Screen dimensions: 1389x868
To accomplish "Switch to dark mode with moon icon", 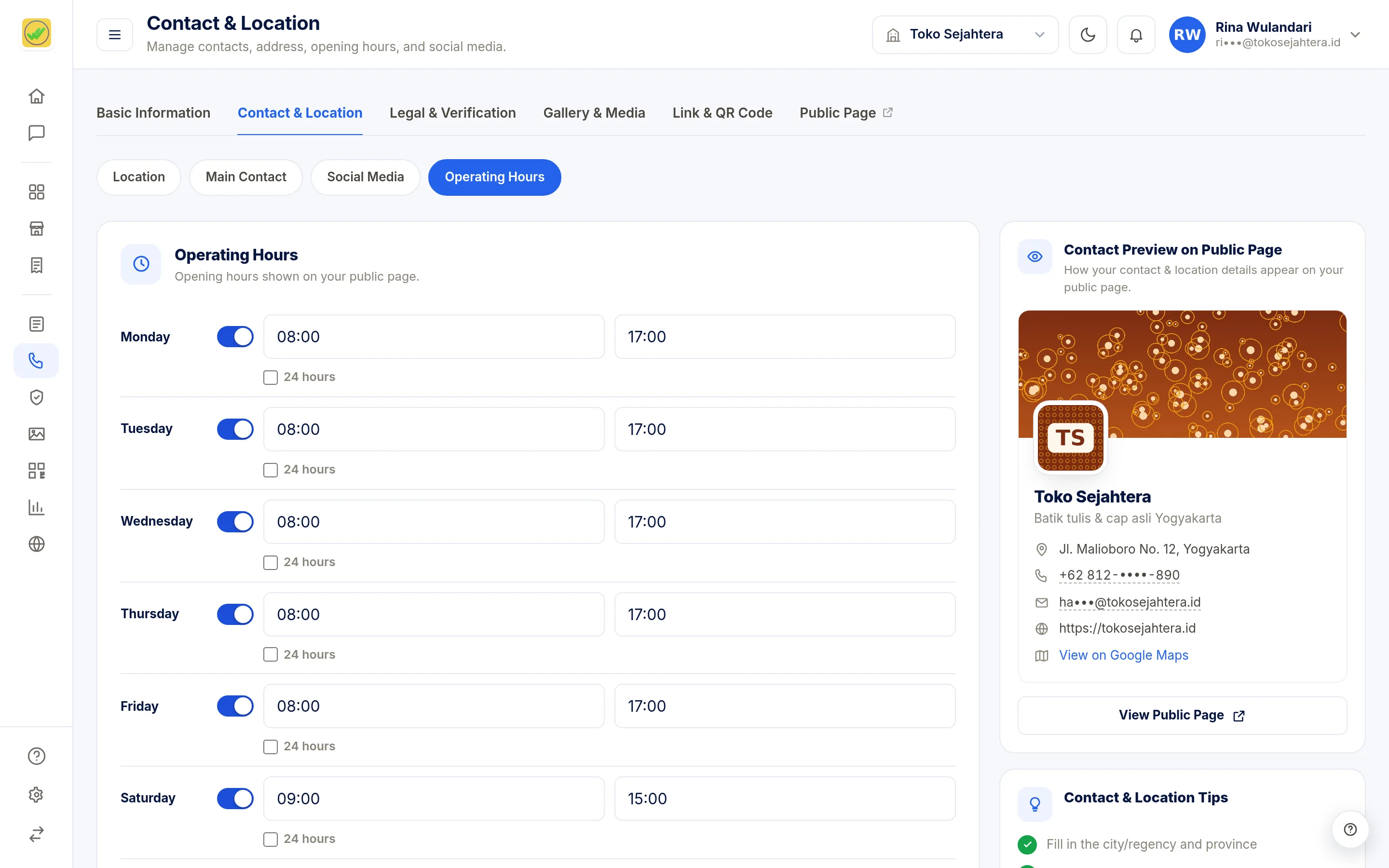I will point(1088,34).
